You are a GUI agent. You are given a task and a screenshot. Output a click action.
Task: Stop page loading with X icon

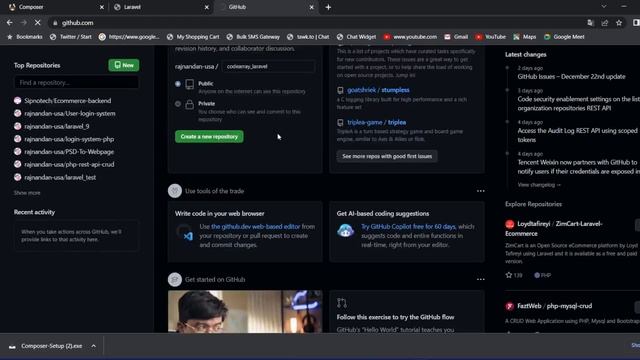(x=38, y=23)
